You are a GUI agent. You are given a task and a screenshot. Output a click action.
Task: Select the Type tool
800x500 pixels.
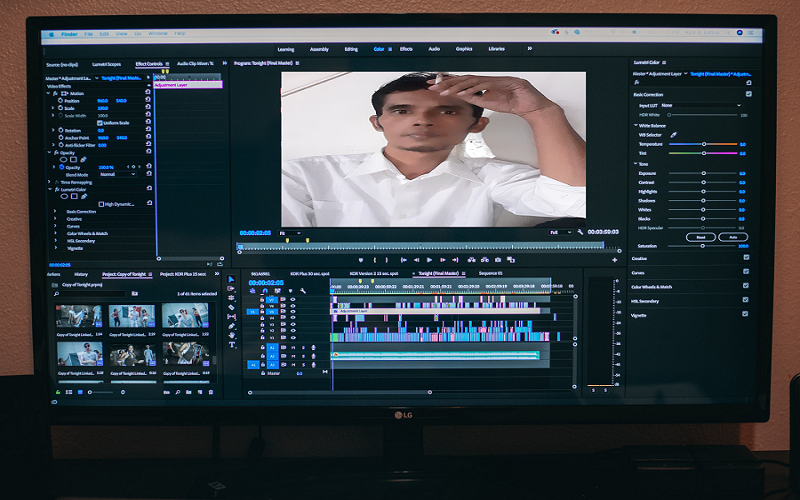tap(232, 346)
